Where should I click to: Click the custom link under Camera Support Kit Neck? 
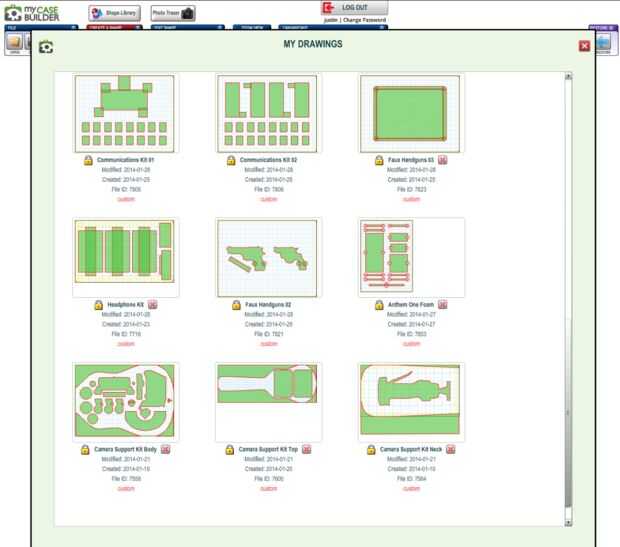(411, 489)
